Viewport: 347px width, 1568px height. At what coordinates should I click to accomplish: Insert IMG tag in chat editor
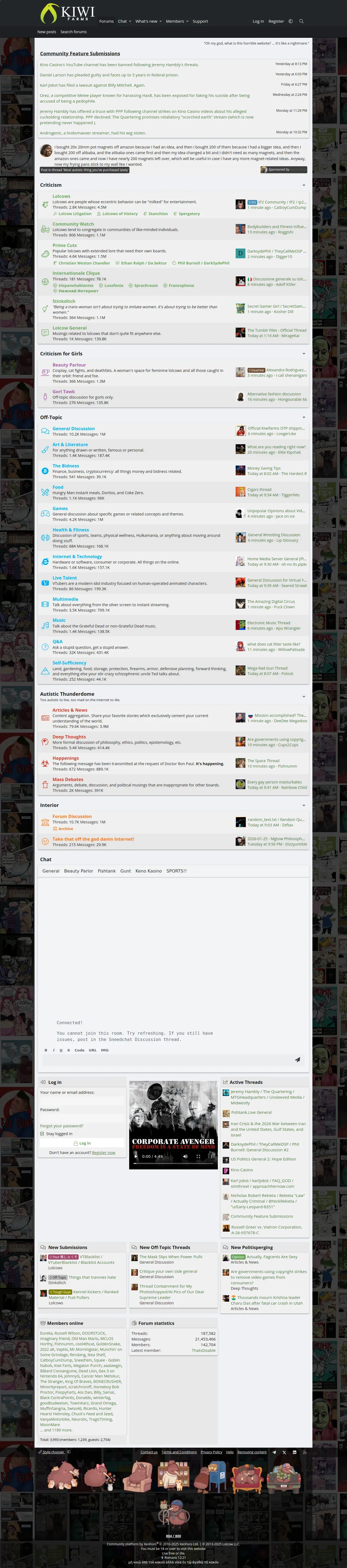(105, 1050)
